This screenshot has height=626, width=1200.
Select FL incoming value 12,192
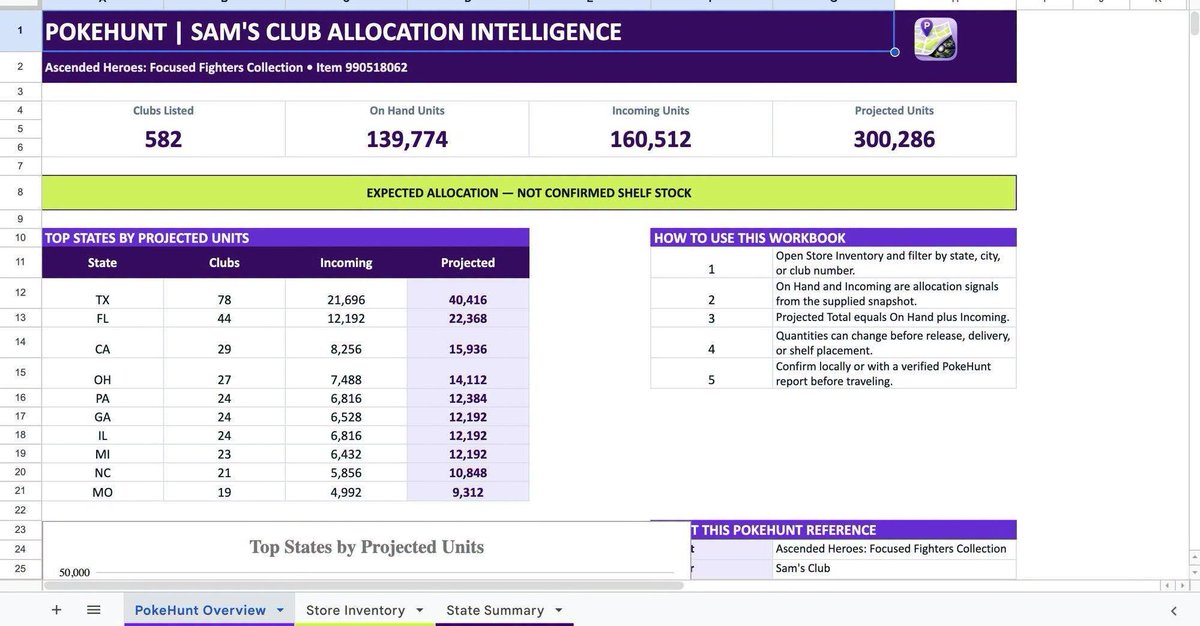click(x=346, y=318)
